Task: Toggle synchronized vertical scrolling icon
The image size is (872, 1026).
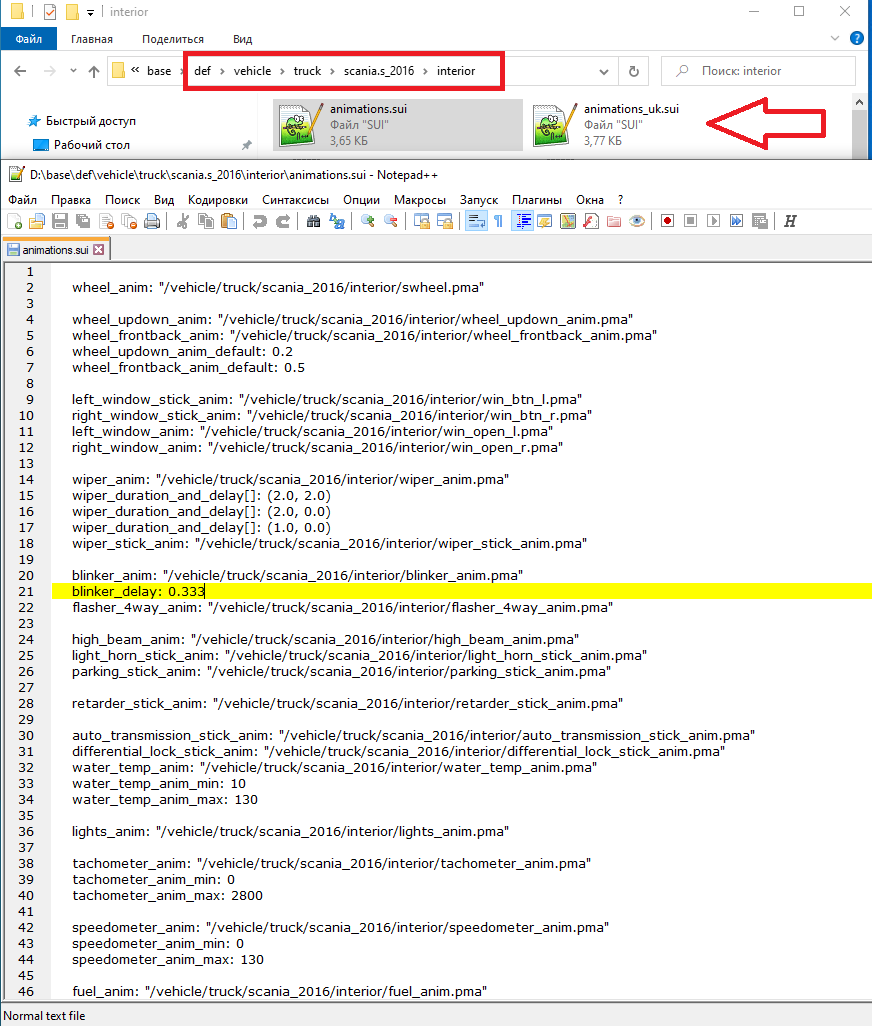Action: (x=422, y=221)
